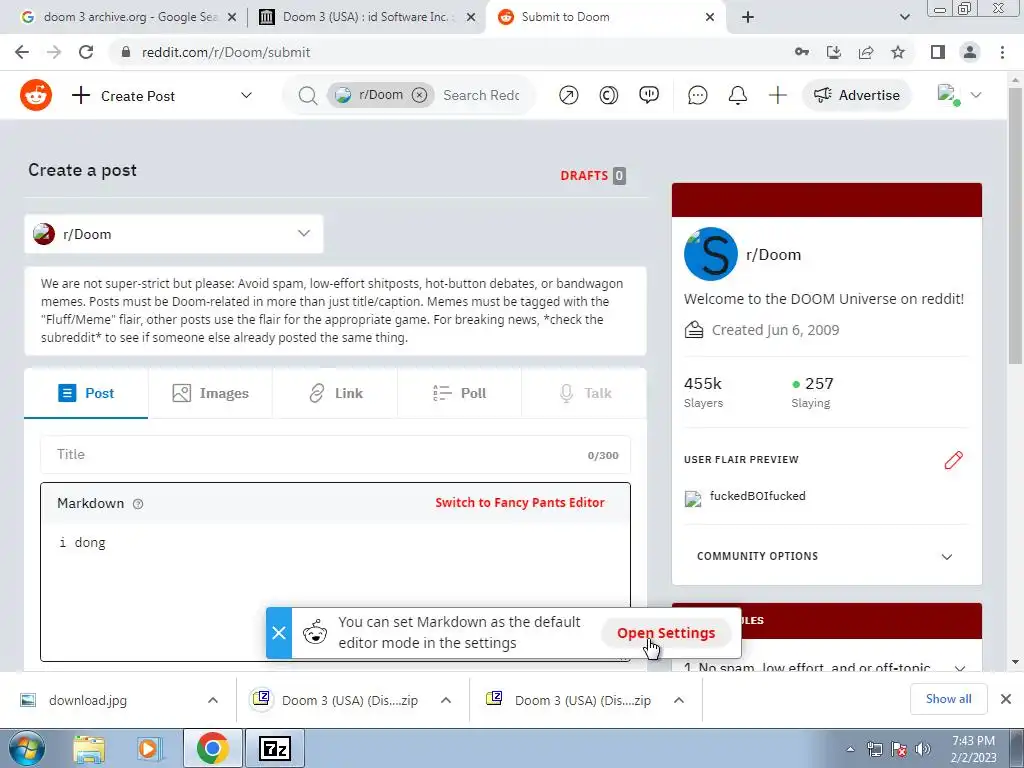Click the Advertise button
The height and width of the screenshot is (768, 1024).
pos(857,95)
